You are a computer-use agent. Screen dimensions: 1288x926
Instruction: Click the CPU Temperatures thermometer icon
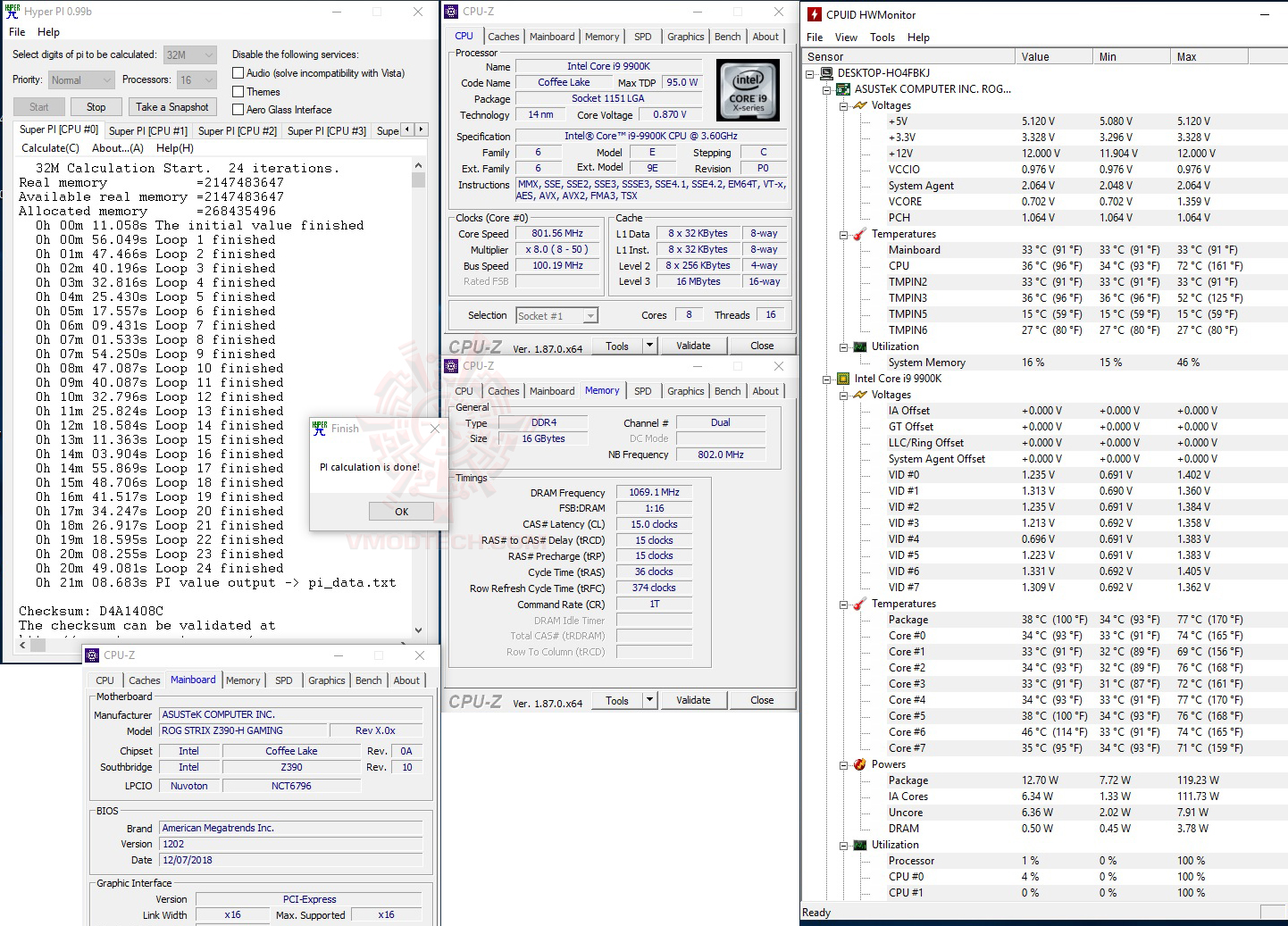(x=859, y=604)
